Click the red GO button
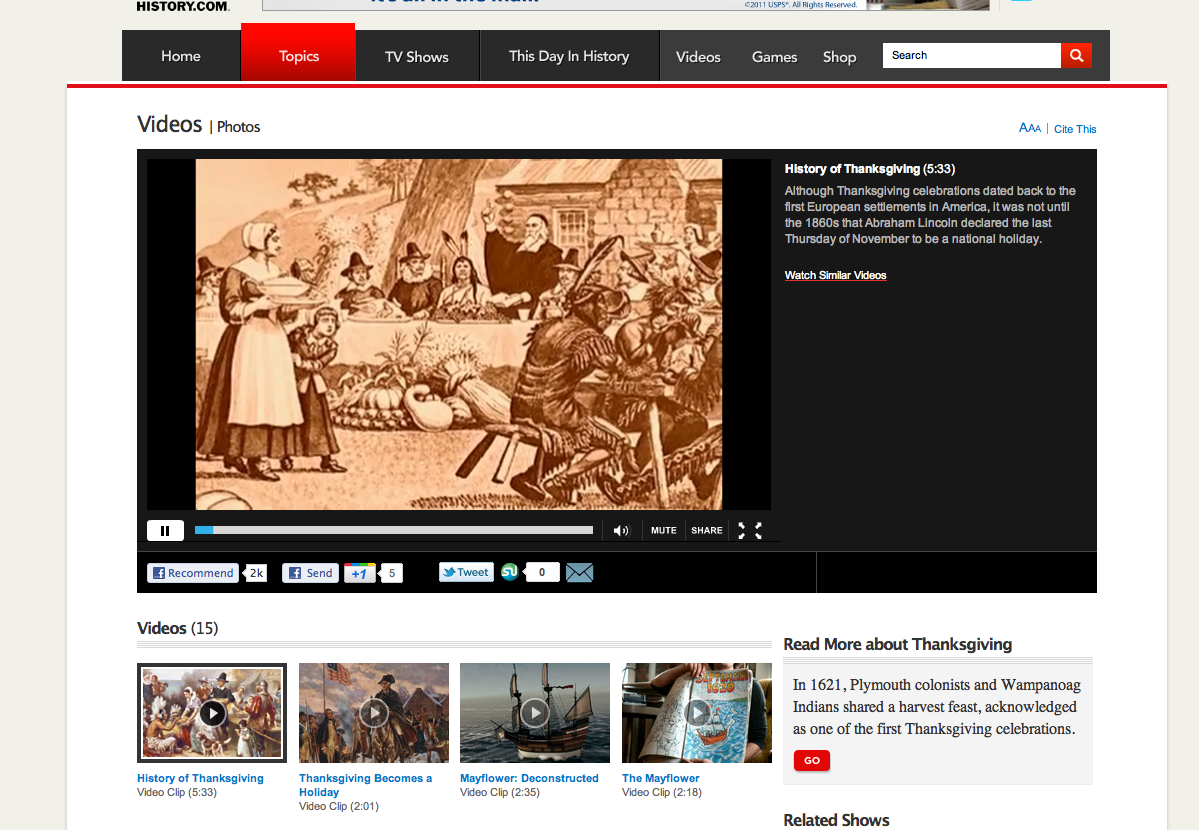The height and width of the screenshot is (830, 1199). (812, 760)
